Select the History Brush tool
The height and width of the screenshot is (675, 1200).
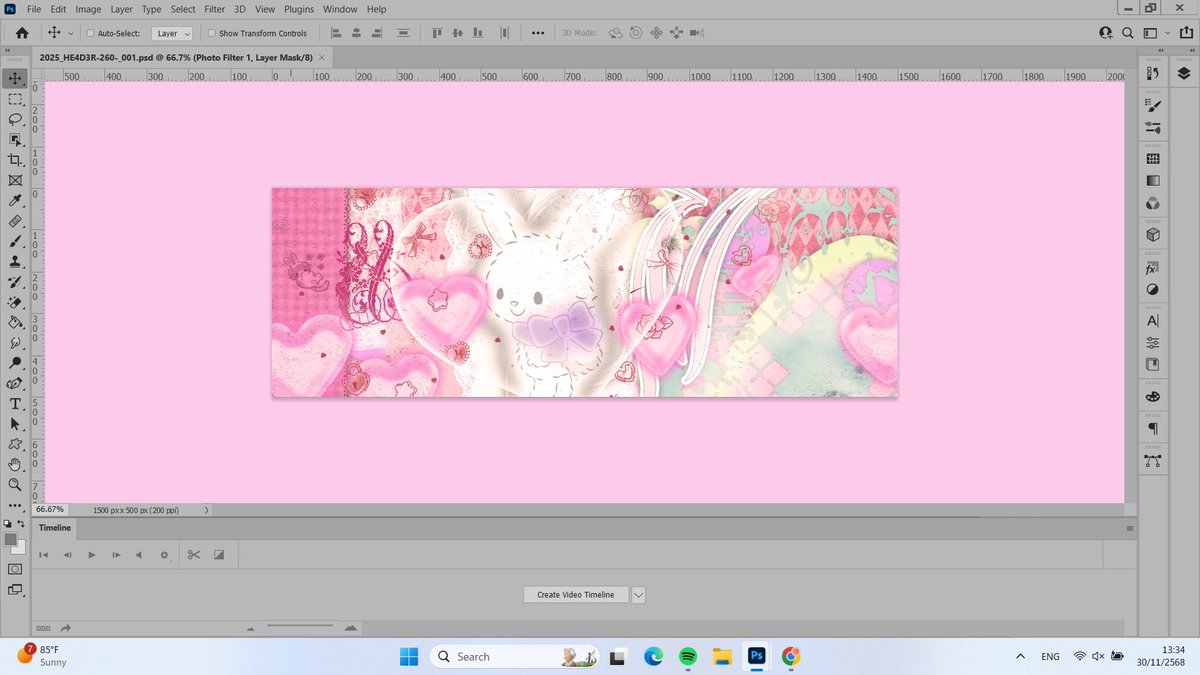pyautogui.click(x=15, y=282)
